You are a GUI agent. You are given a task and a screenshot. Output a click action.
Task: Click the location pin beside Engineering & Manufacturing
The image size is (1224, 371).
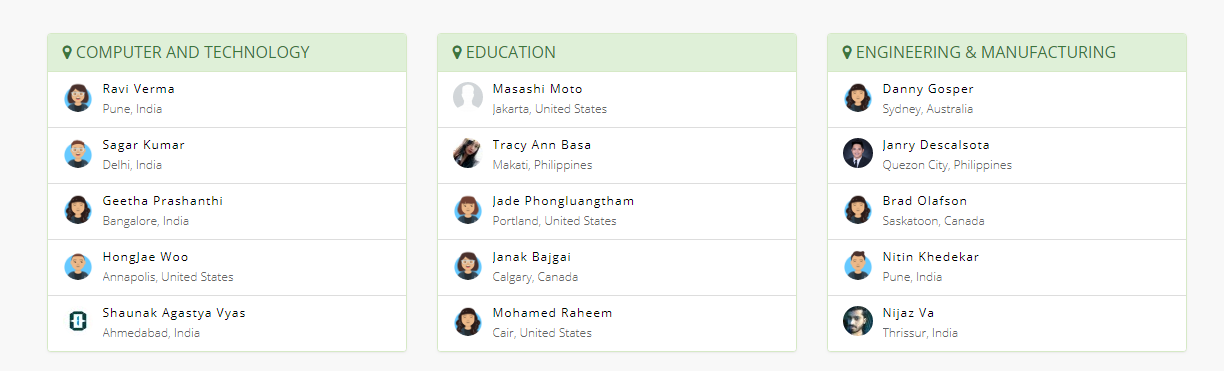(847, 52)
